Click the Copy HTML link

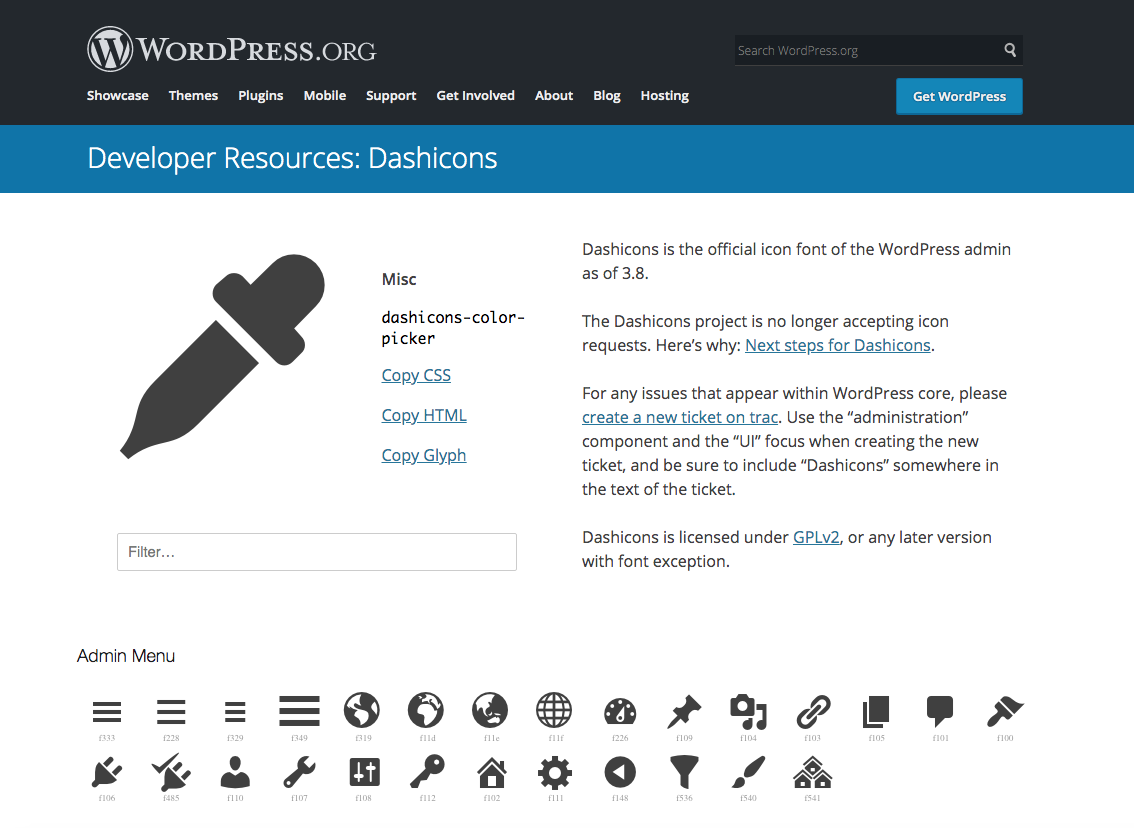[424, 415]
